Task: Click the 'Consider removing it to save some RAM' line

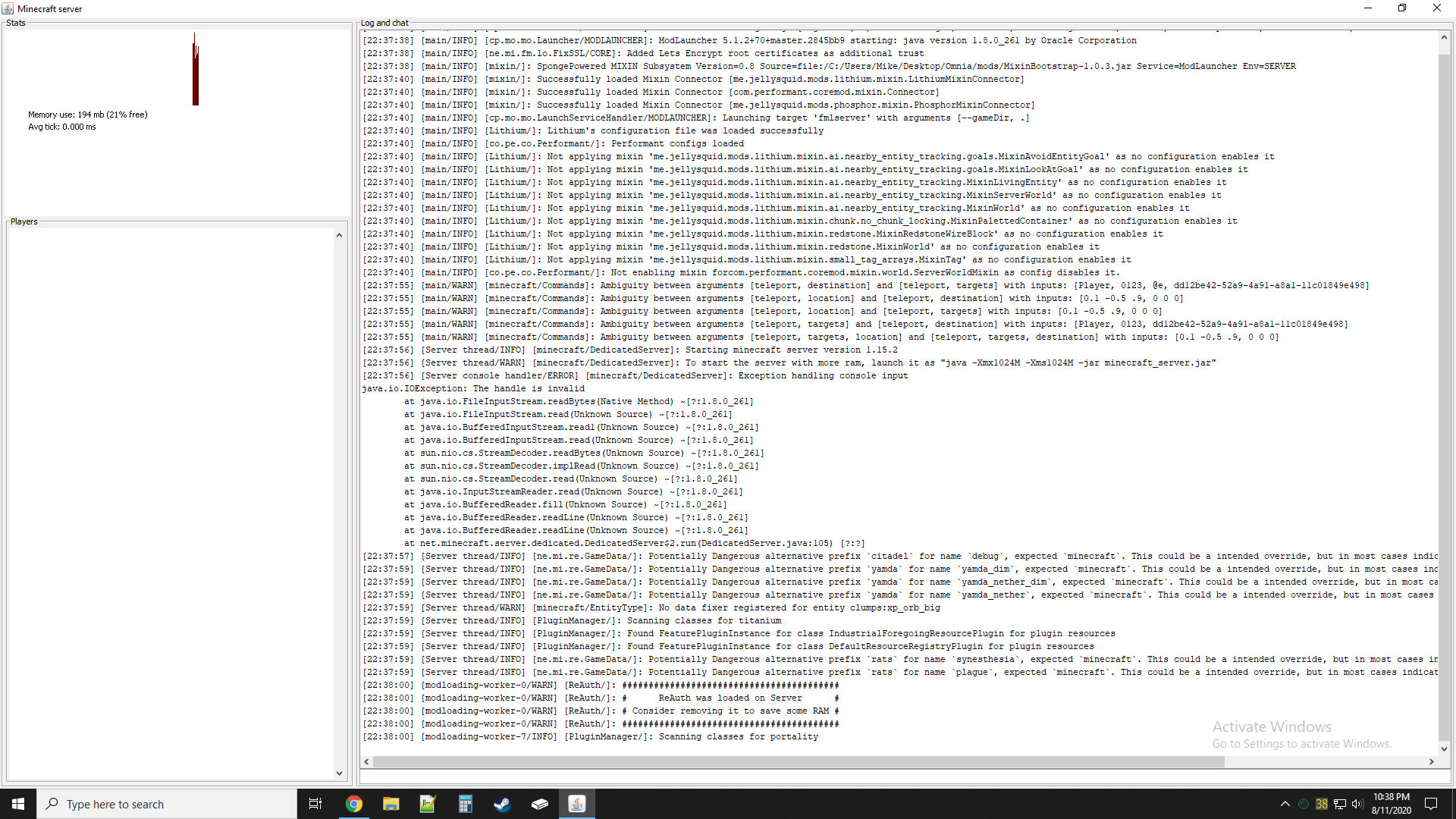Action: point(601,711)
